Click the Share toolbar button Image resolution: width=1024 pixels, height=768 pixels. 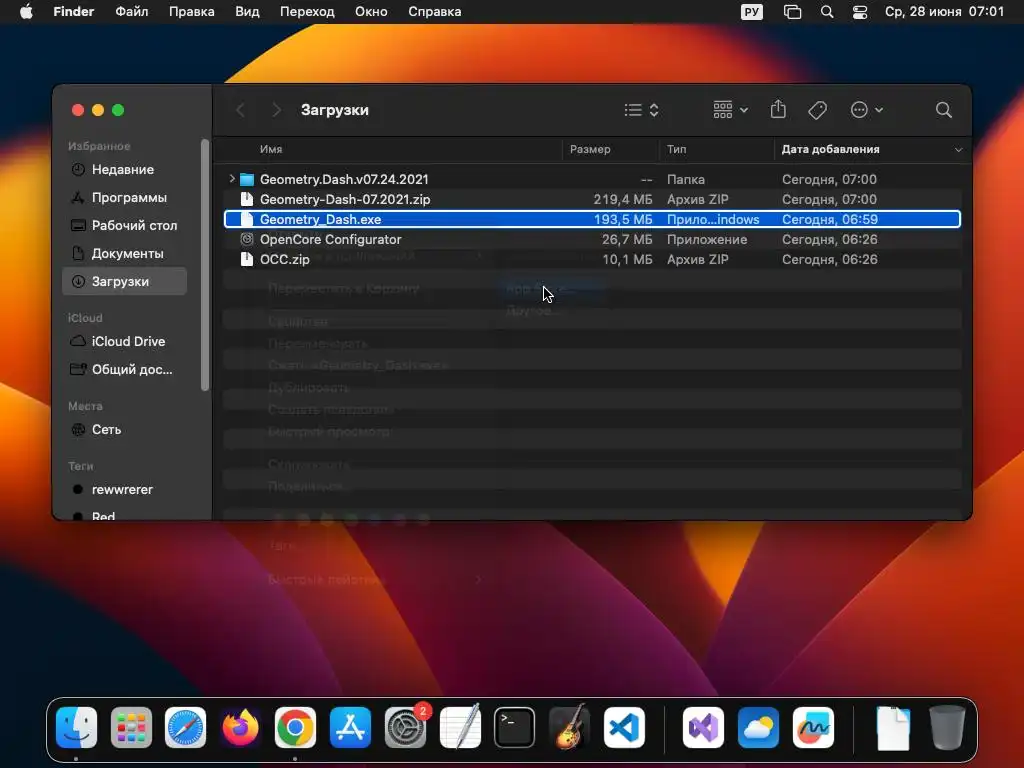click(778, 109)
